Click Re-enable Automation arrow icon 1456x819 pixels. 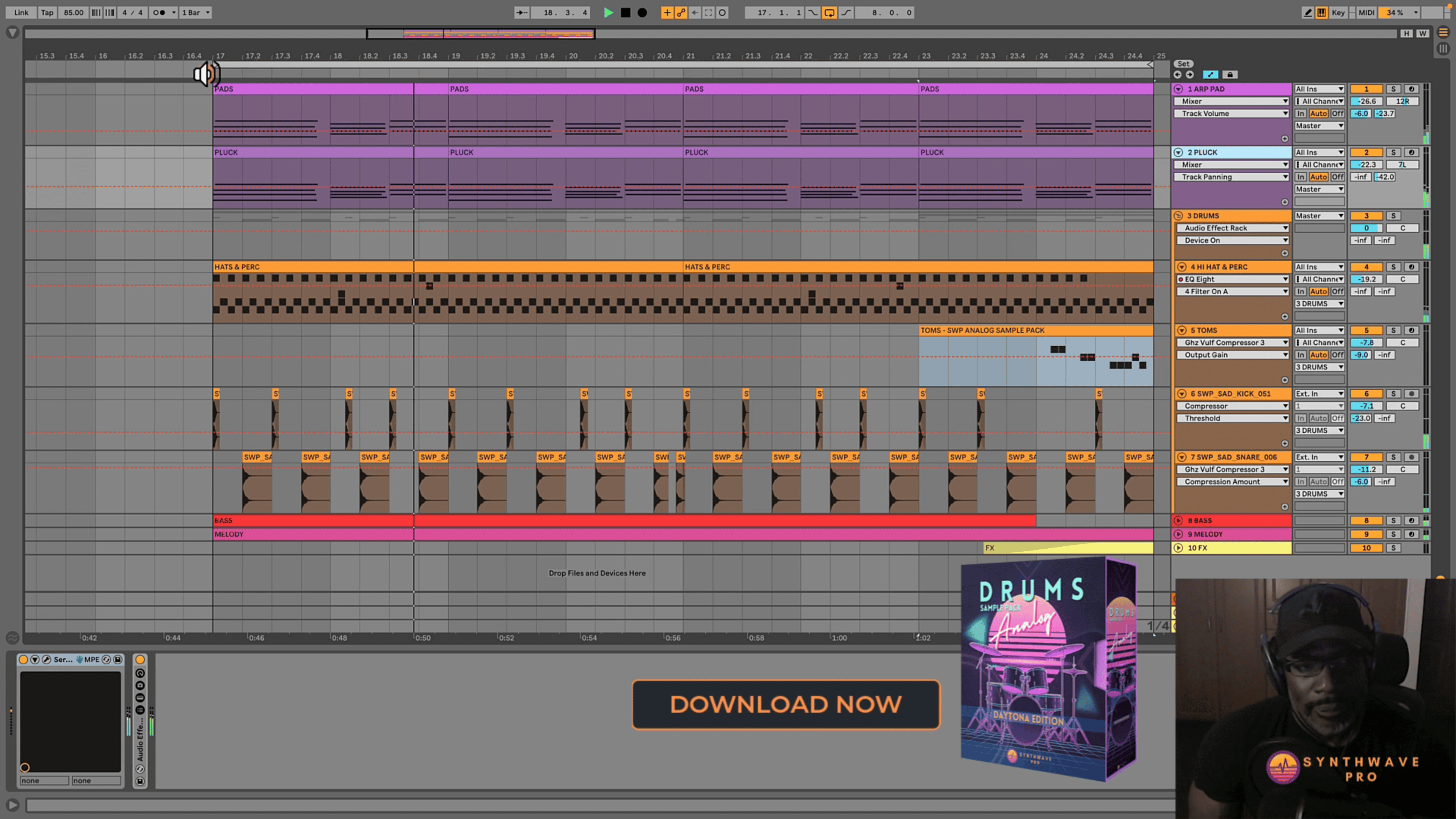pyautogui.click(x=695, y=13)
